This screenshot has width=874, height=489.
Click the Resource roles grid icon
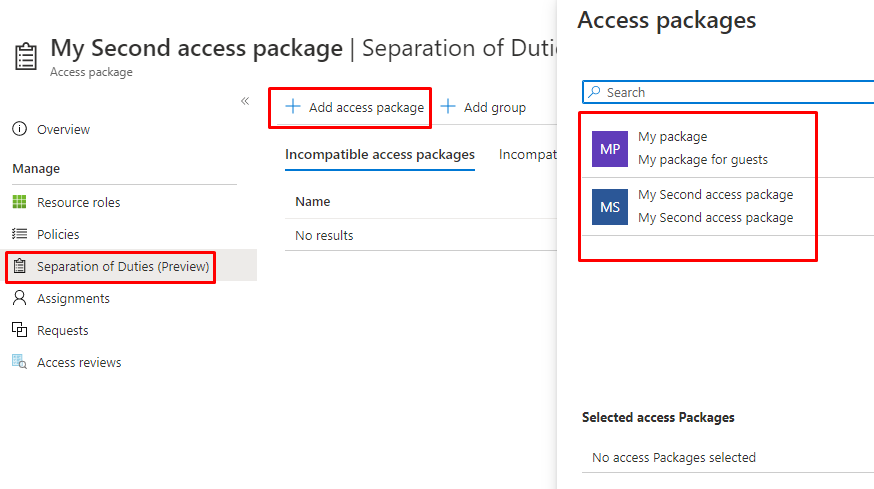(x=19, y=202)
